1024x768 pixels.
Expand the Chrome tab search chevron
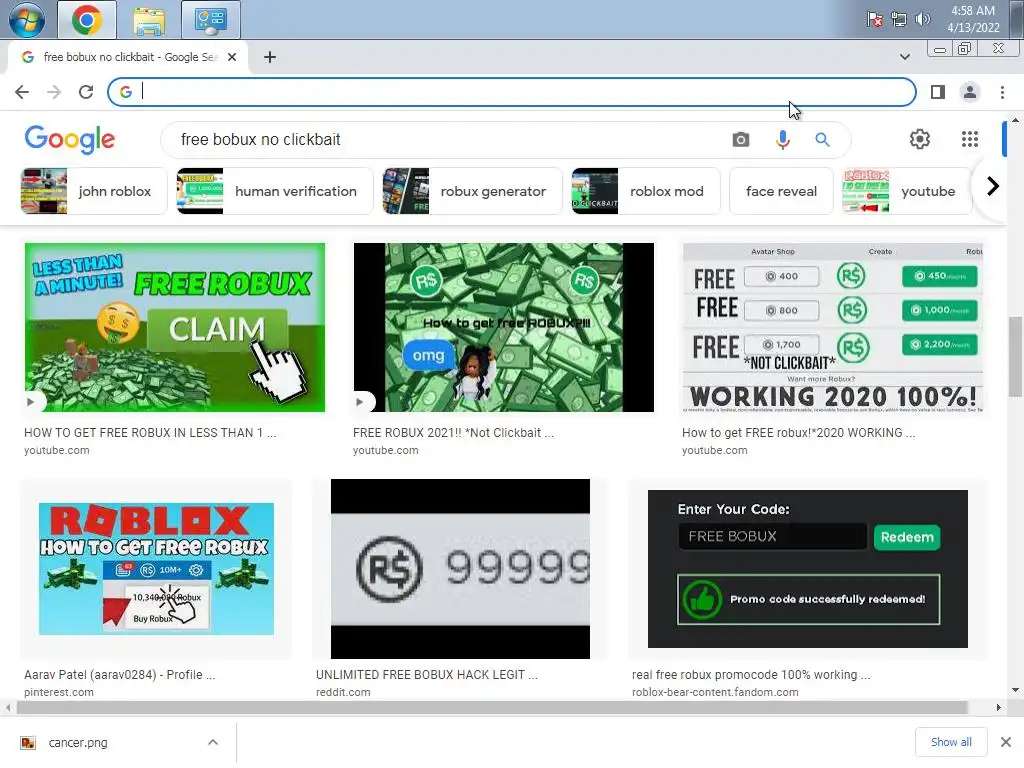(904, 57)
